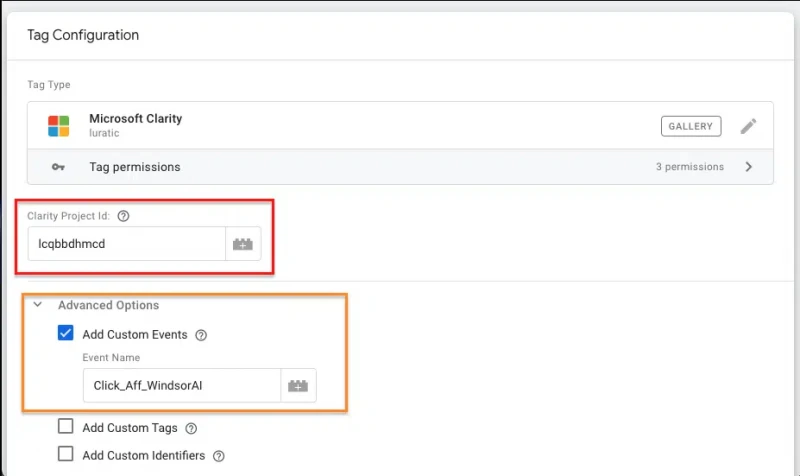
Task: Collapse the Advanced Options section chevron
Action: [37, 305]
